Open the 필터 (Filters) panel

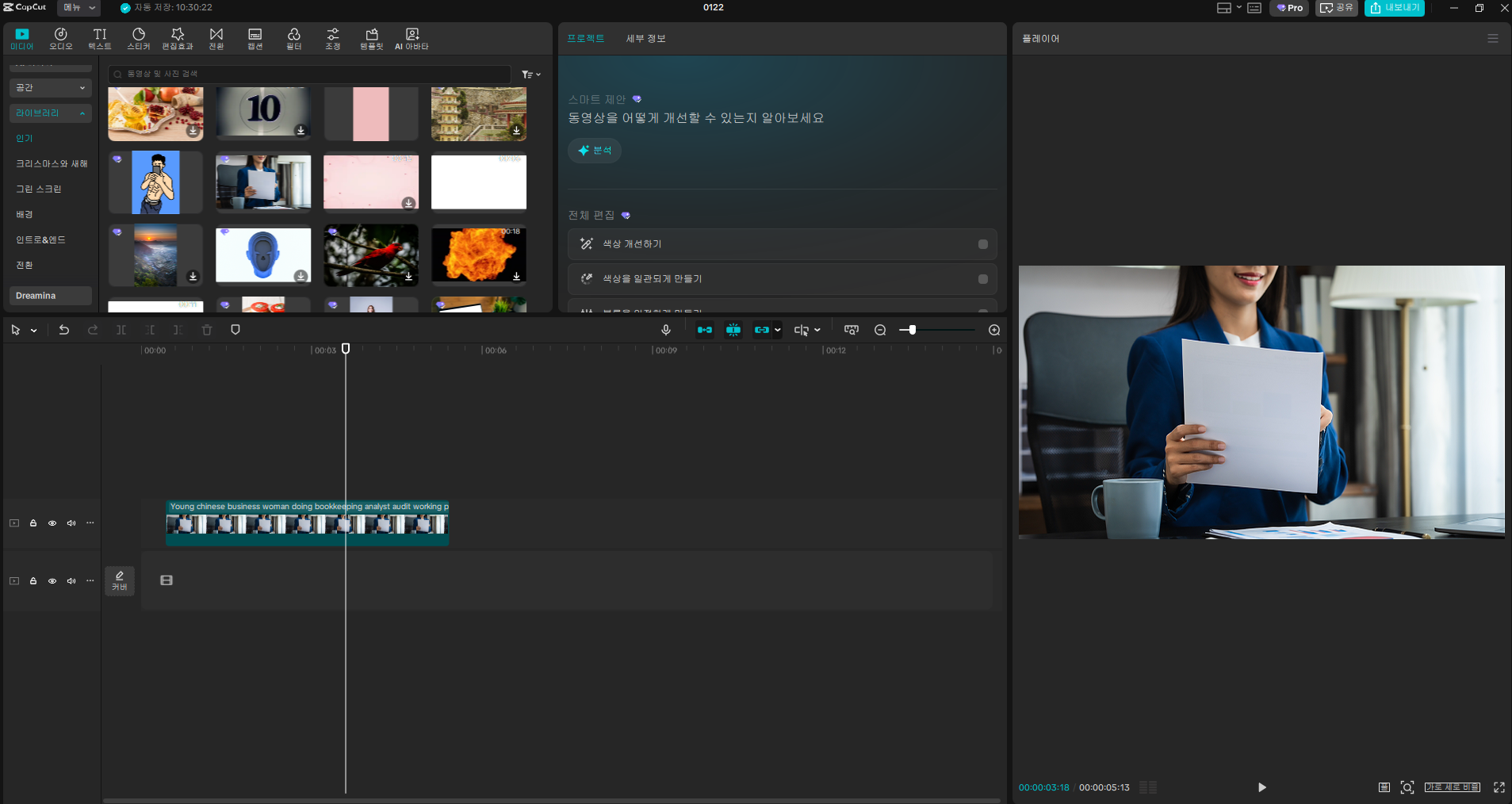click(x=294, y=38)
